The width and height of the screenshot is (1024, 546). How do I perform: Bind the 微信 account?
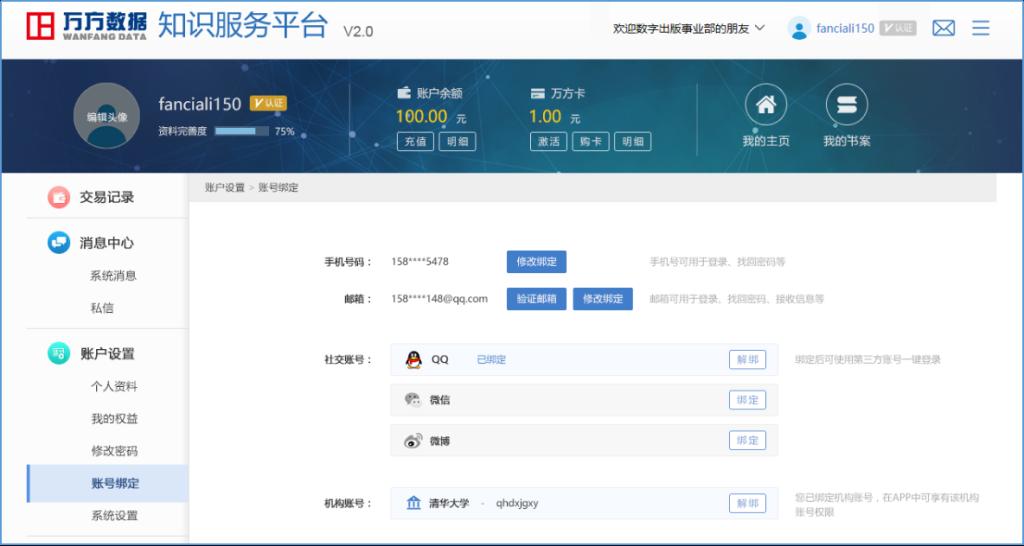(x=747, y=400)
